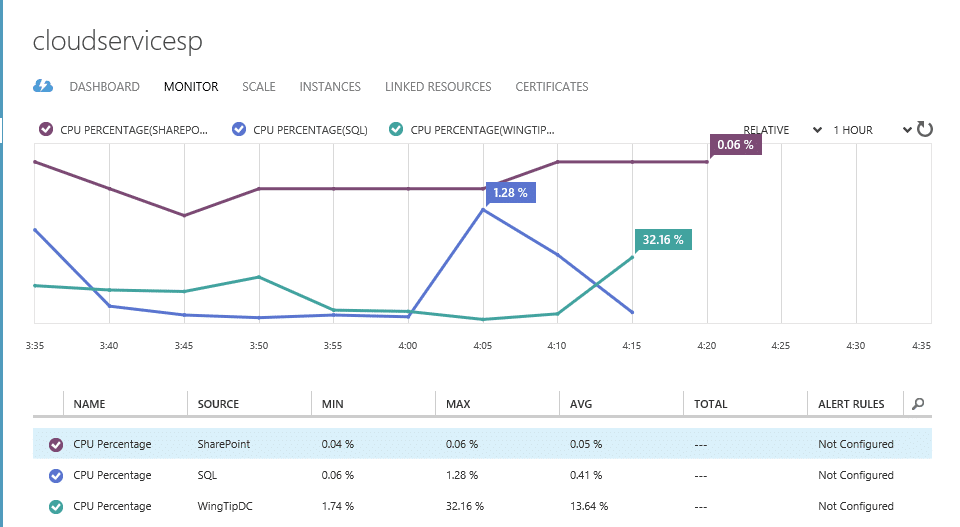
Task: Toggle the WingTipDC row check circle
Action: point(56,507)
